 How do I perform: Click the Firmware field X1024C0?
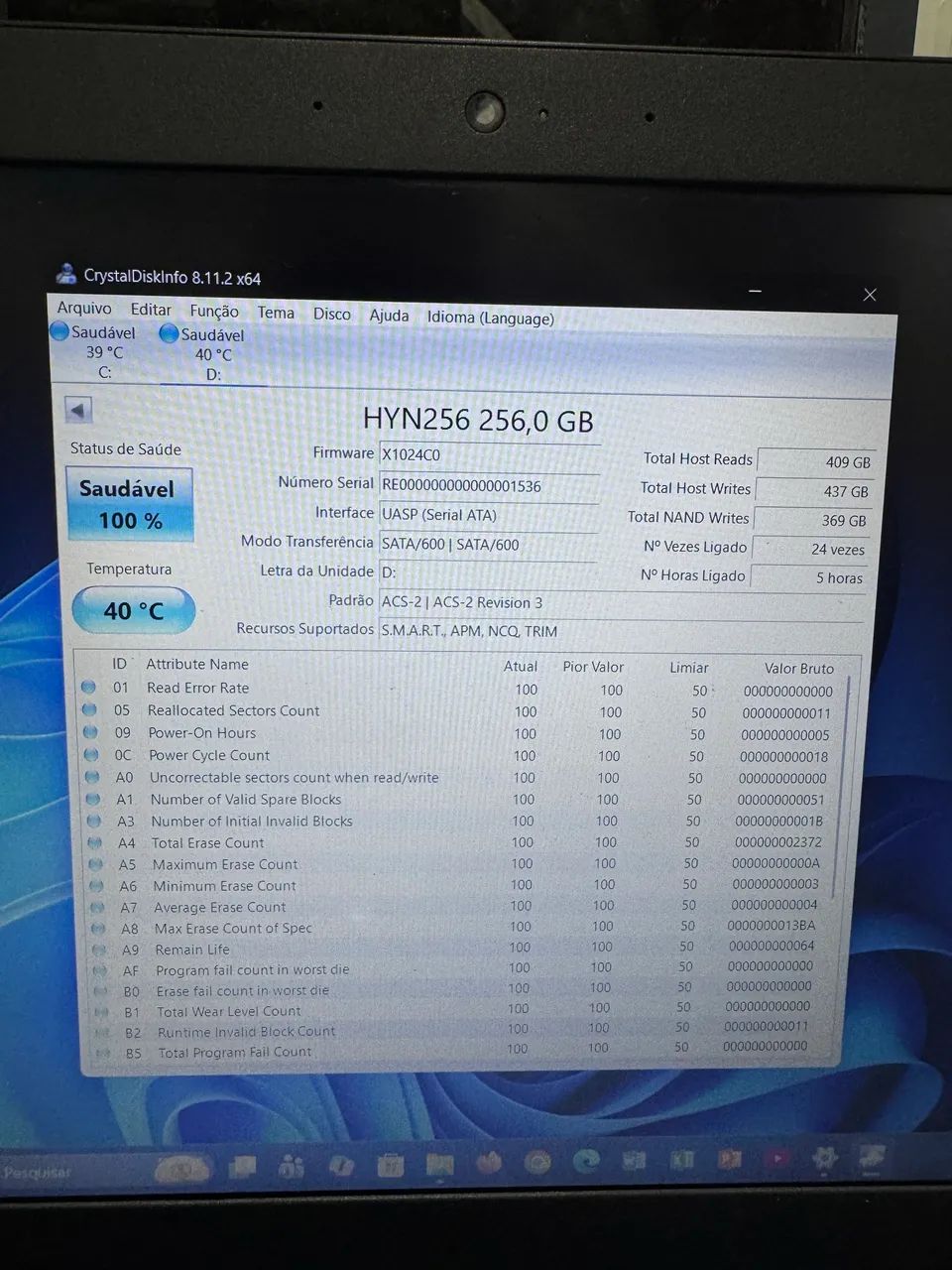490,454
